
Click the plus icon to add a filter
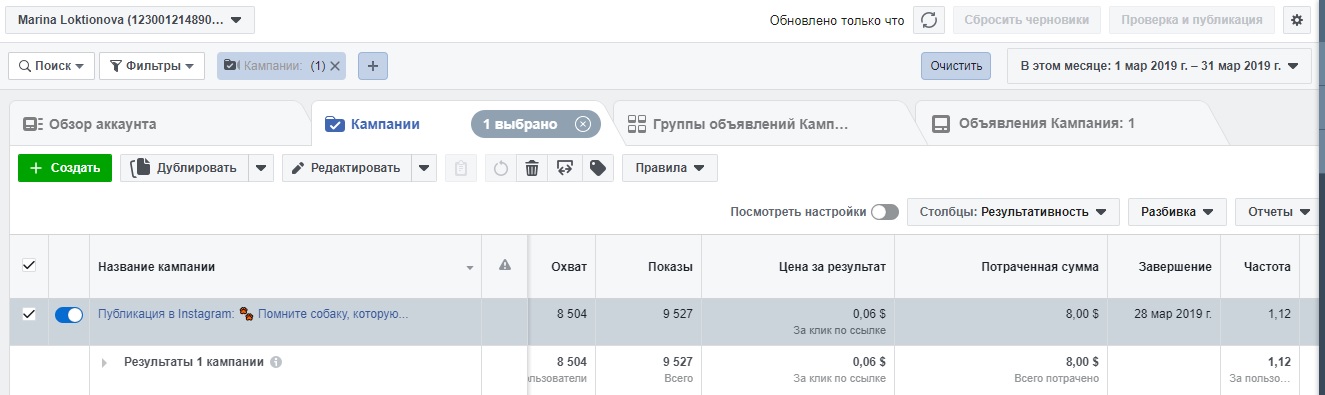coord(372,66)
